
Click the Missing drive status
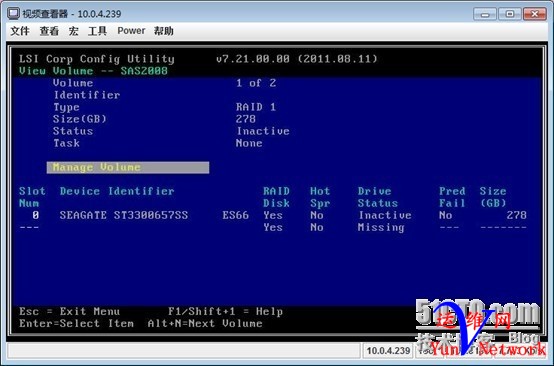coord(381,228)
